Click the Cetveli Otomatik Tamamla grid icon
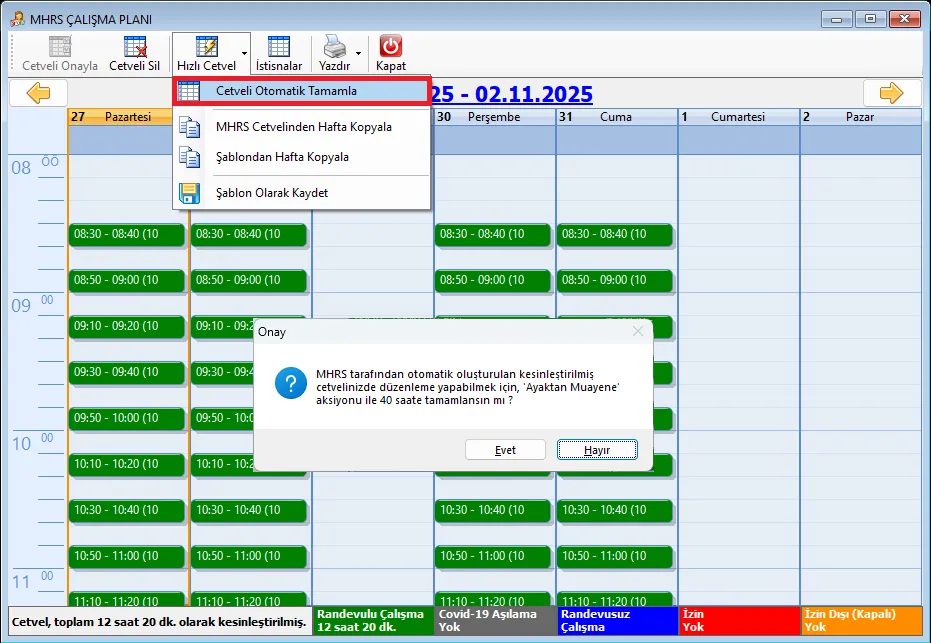This screenshot has width=931, height=643. pos(189,91)
